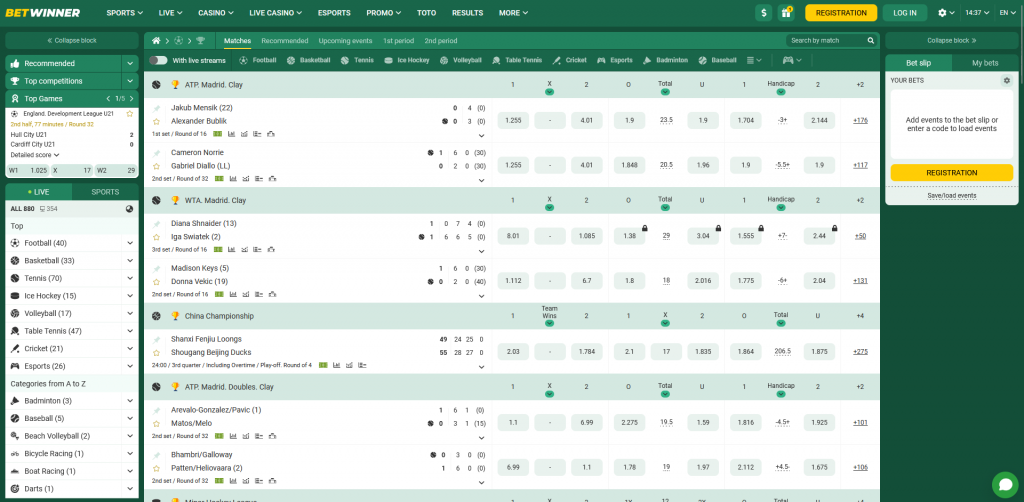
Task: Favorite the Donna Vekic match star
Action: click(156, 282)
